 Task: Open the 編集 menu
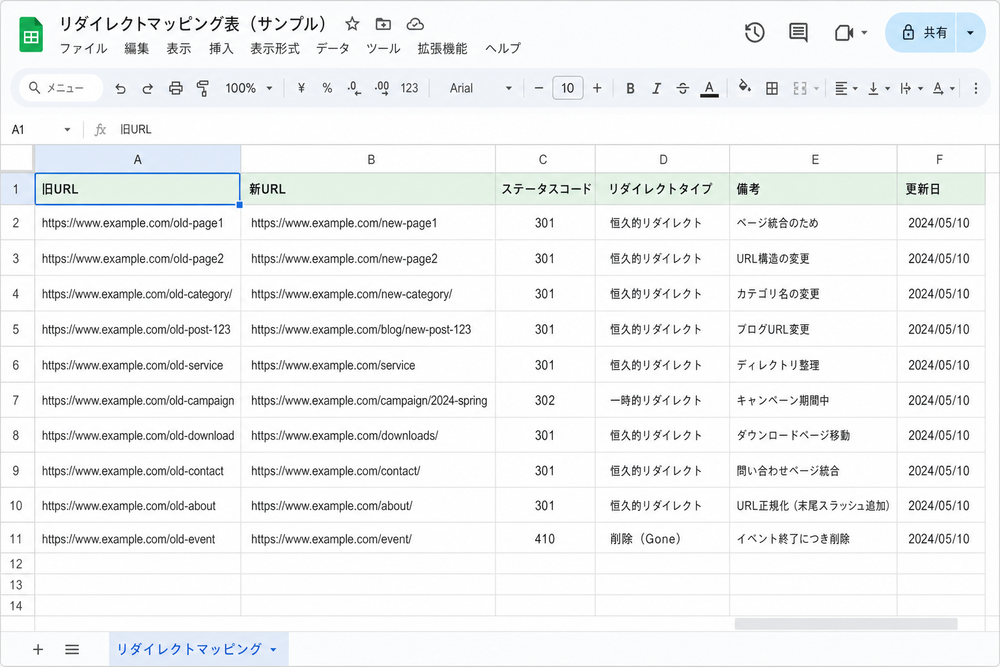[x=136, y=48]
